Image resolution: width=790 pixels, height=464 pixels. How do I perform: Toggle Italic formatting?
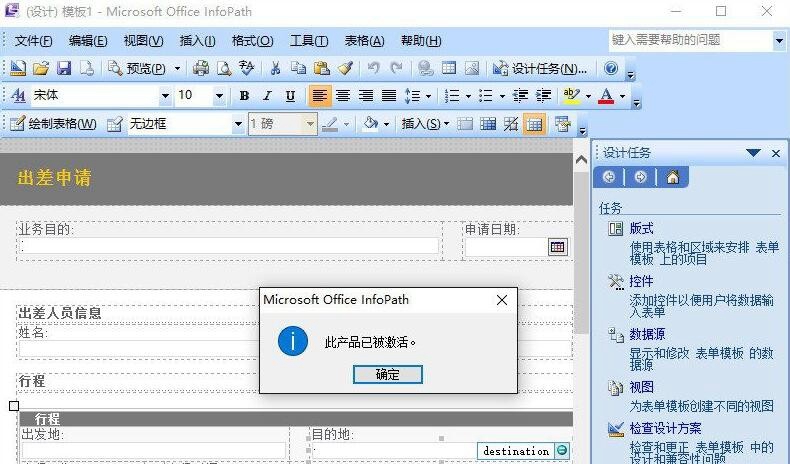click(267, 96)
